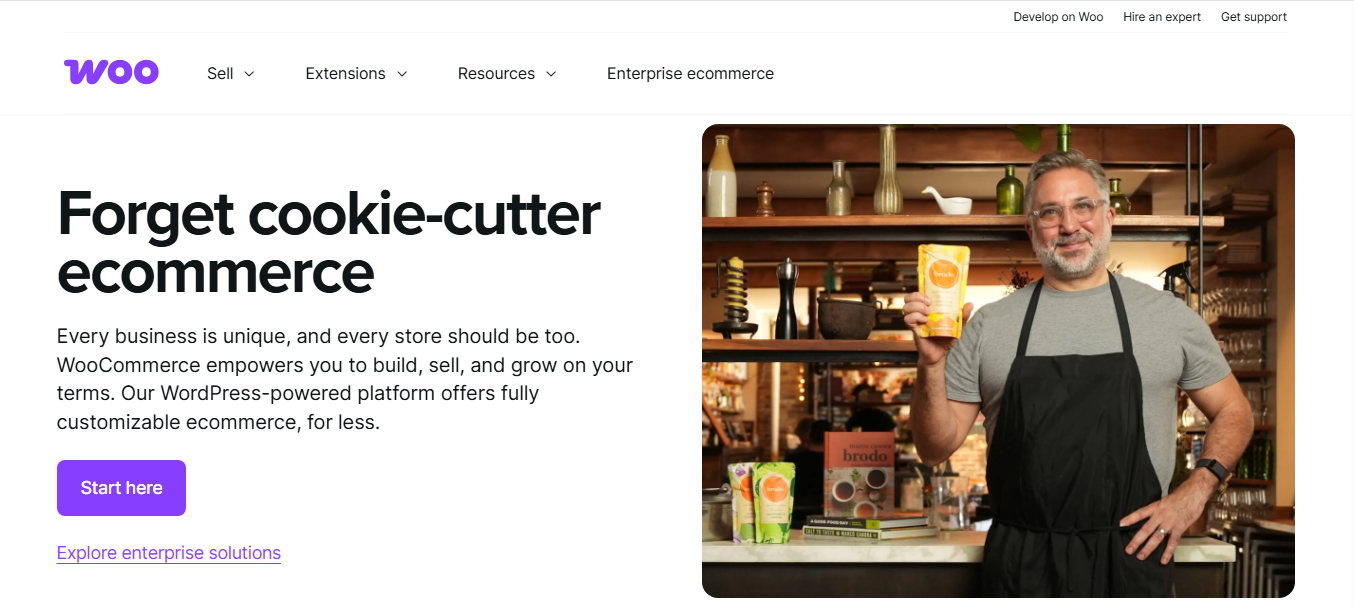Open the Resources chevron dropdown
The width and height of the screenshot is (1354, 607).
point(551,74)
